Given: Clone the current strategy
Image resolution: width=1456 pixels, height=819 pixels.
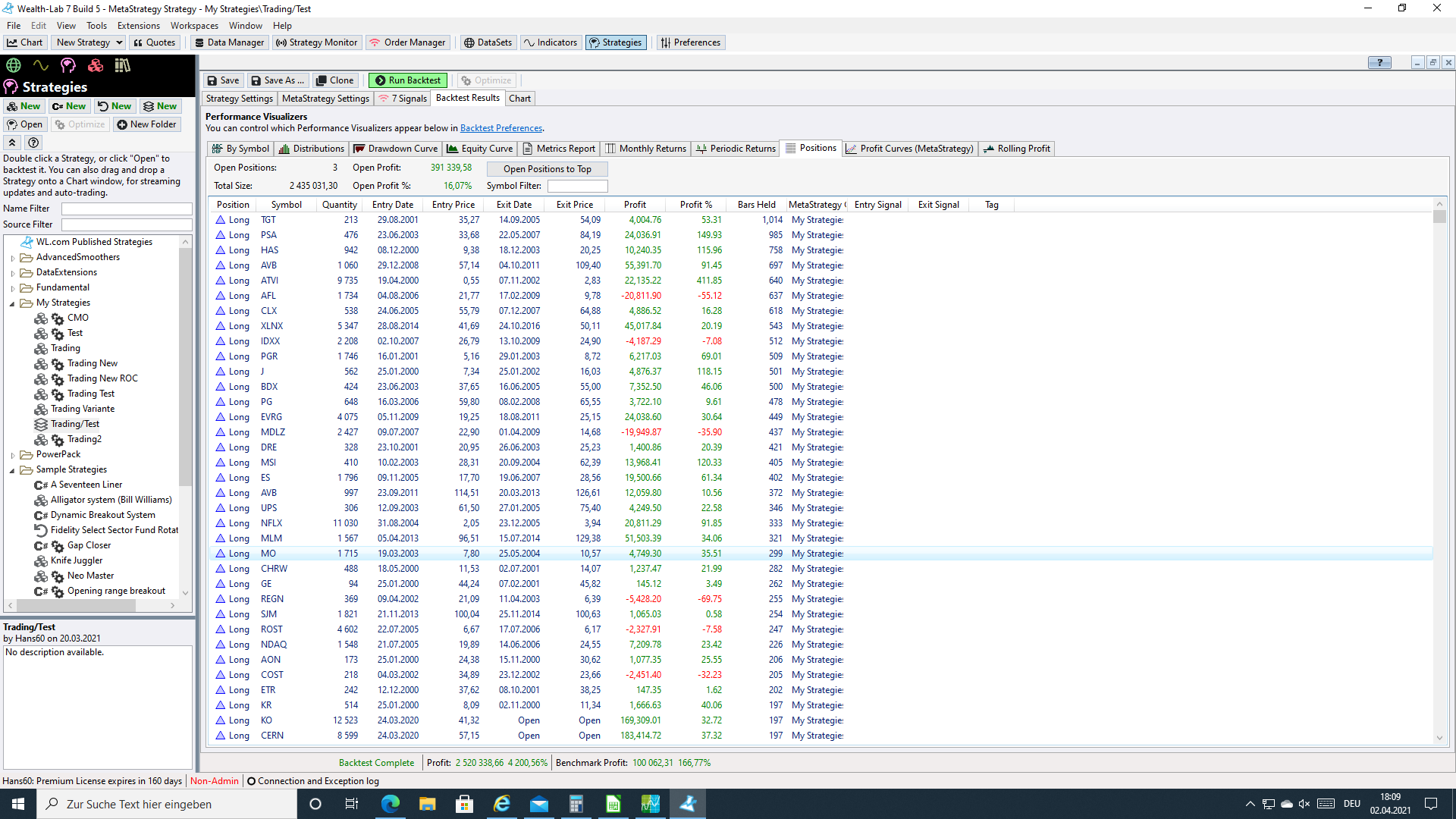Looking at the screenshot, I should 334,80.
